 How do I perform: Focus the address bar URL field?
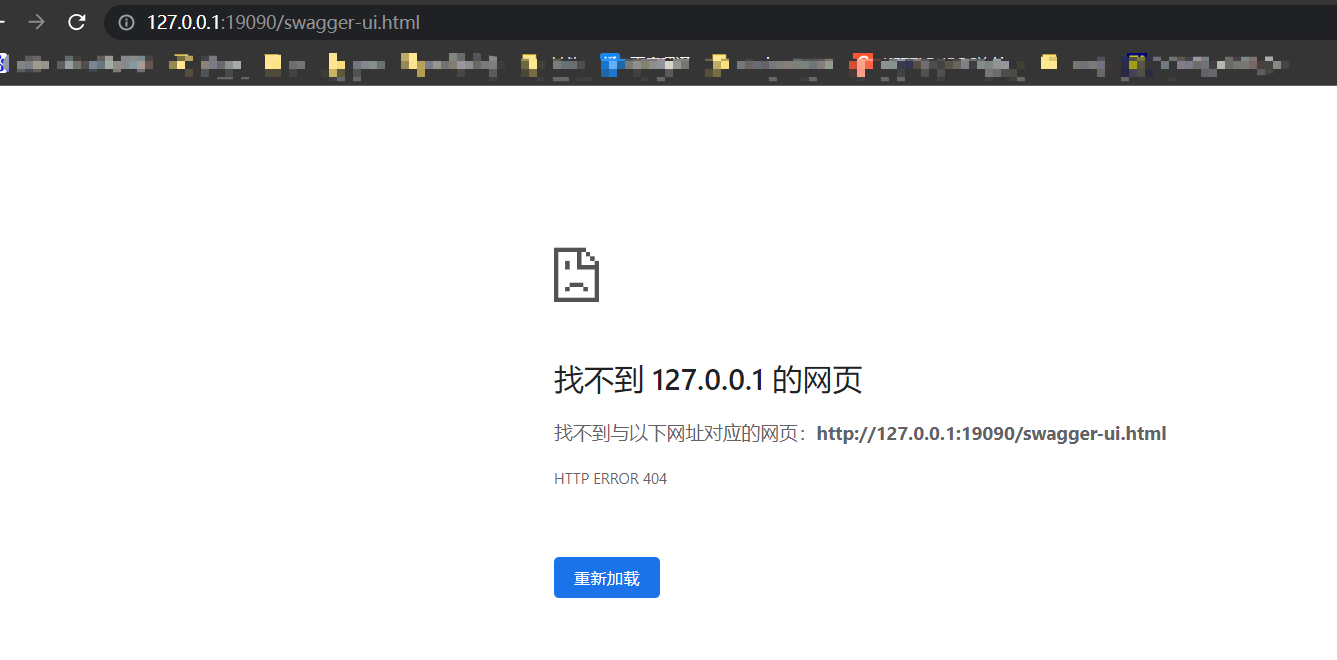(x=600, y=22)
